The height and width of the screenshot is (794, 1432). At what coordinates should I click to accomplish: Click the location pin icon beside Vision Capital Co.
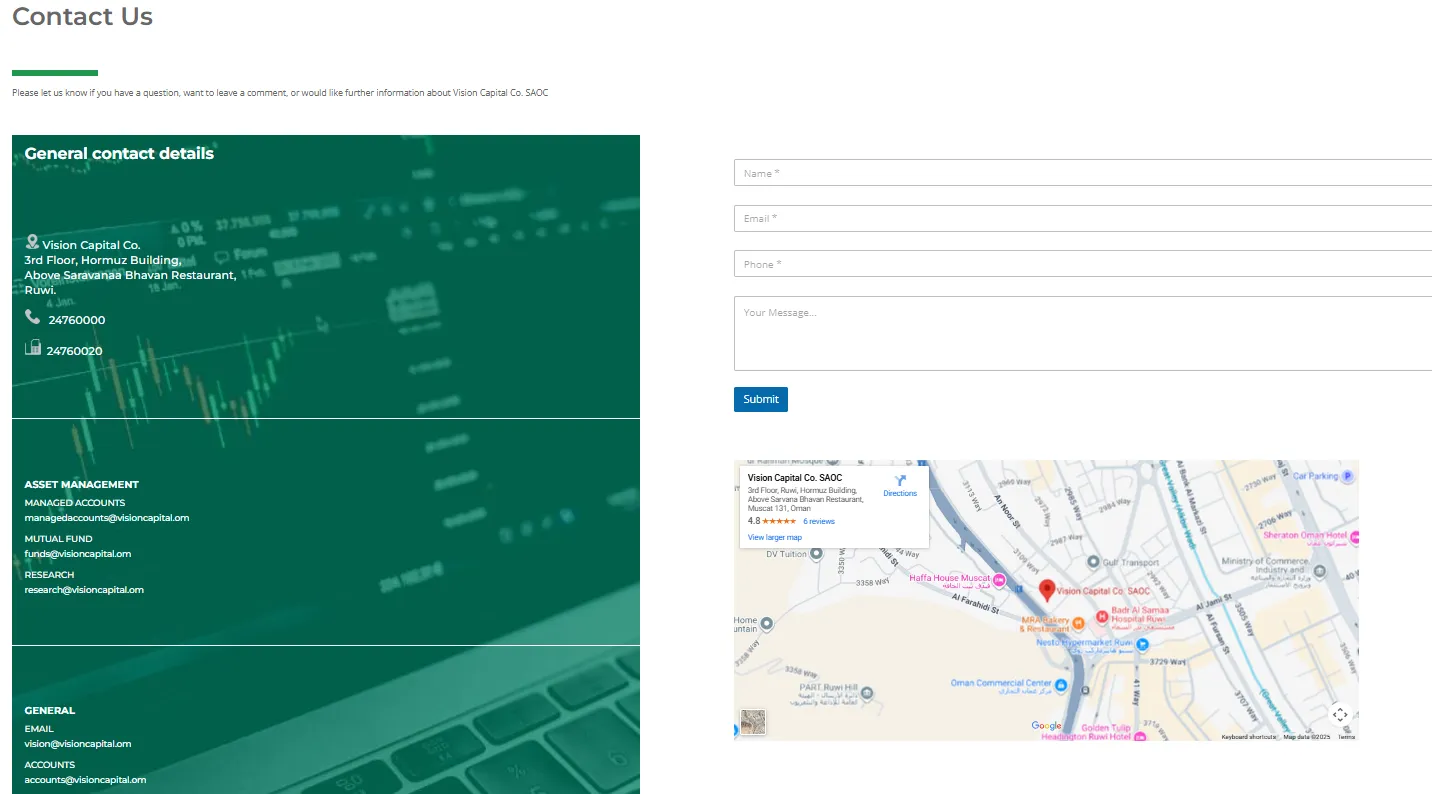tap(32, 242)
